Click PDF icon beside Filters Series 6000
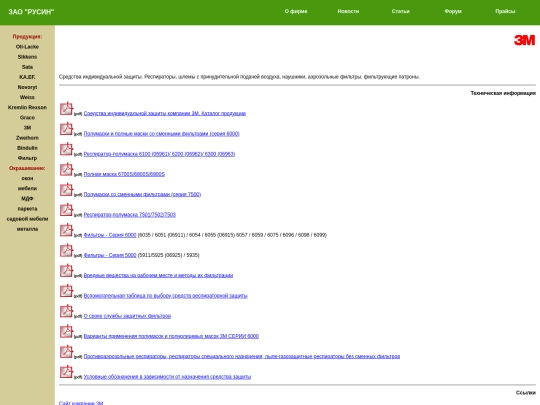Viewport: 540px width, 405px height. tap(66, 230)
